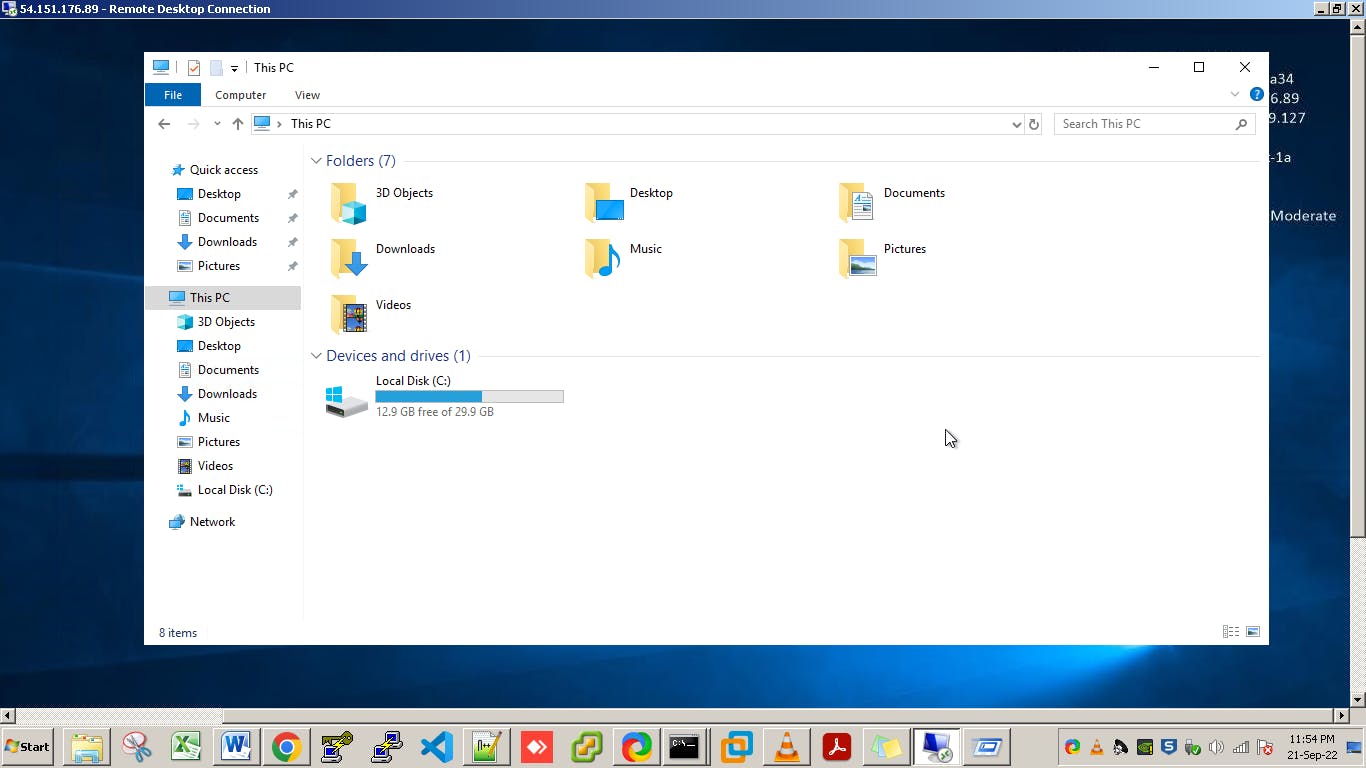
Task: Open Word from the taskbar
Action: point(236,747)
